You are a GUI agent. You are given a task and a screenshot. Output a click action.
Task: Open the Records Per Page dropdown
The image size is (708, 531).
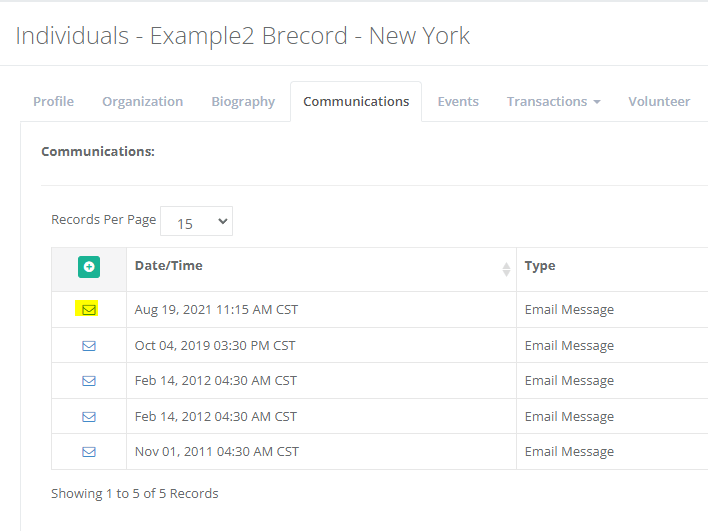(196, 222)
